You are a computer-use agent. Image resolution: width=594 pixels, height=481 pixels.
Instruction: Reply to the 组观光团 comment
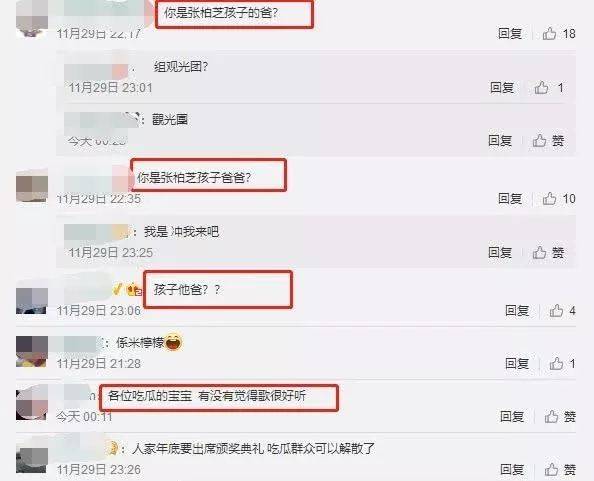coord(502,87)
